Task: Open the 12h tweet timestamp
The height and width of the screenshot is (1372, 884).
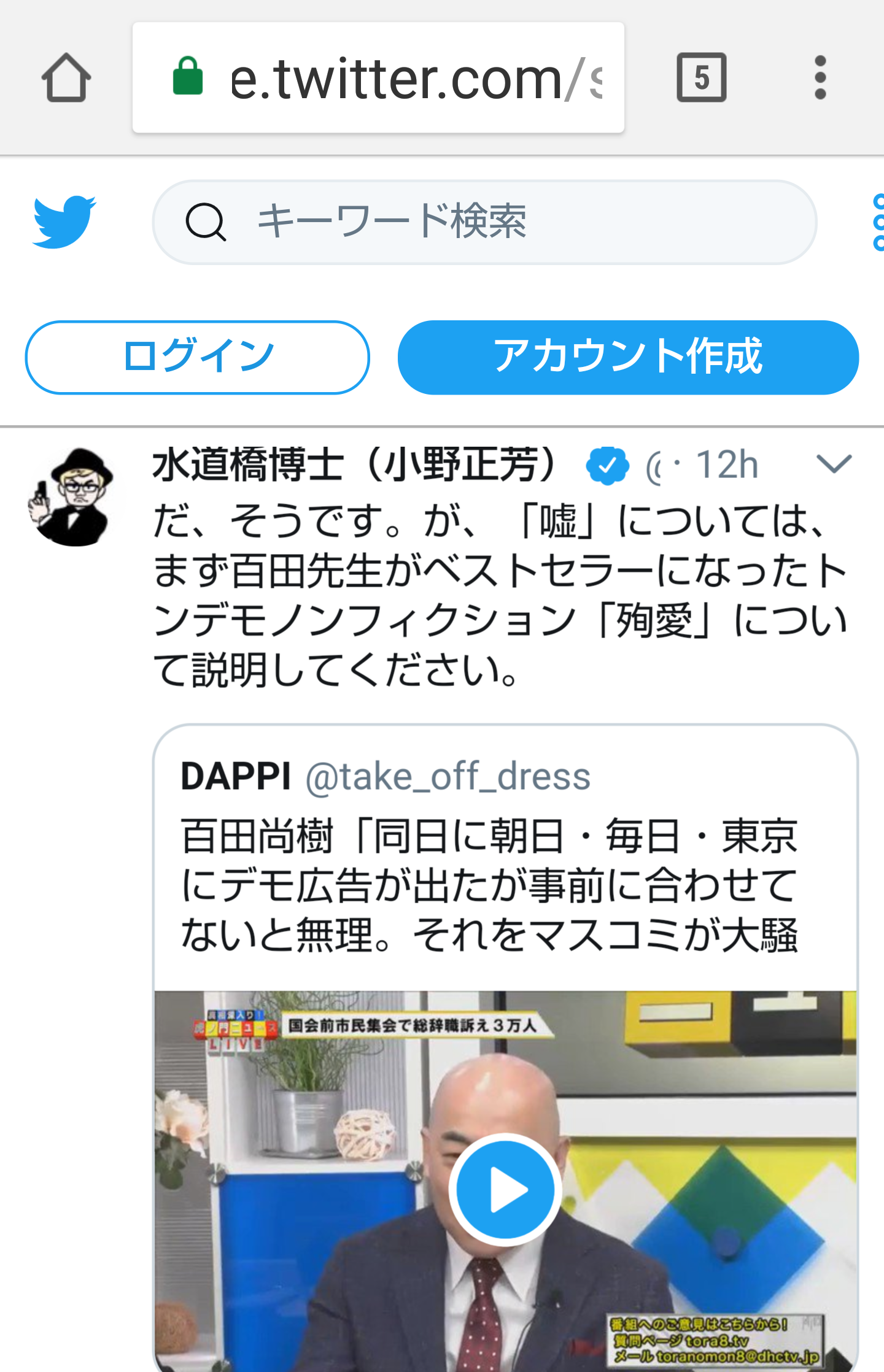Action: coord(727,464)
